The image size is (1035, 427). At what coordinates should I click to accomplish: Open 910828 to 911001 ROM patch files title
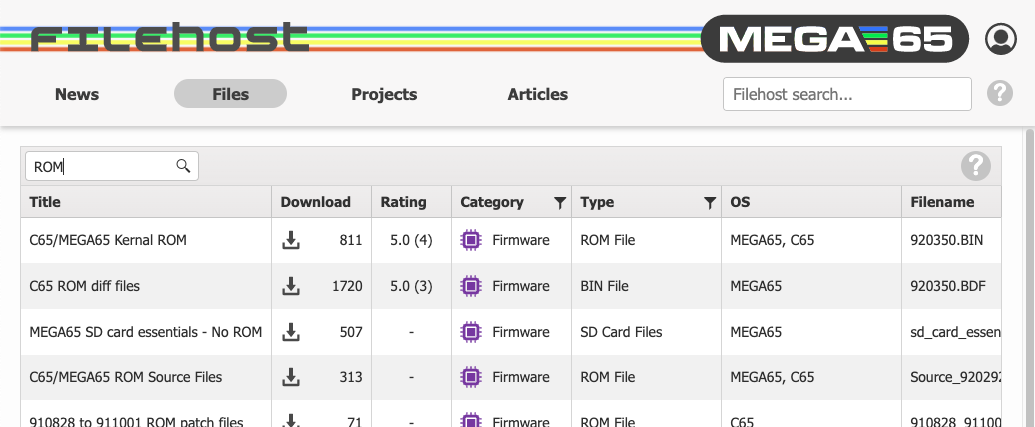136,421
